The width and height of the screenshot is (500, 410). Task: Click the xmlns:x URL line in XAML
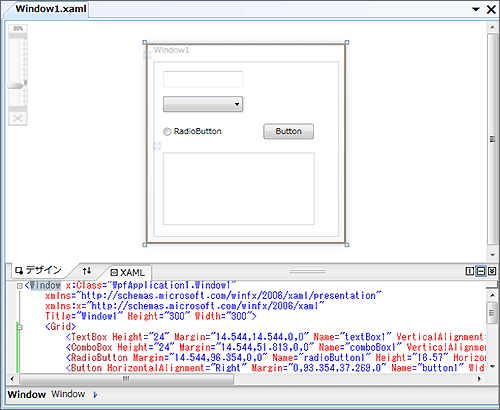point(185,306)
